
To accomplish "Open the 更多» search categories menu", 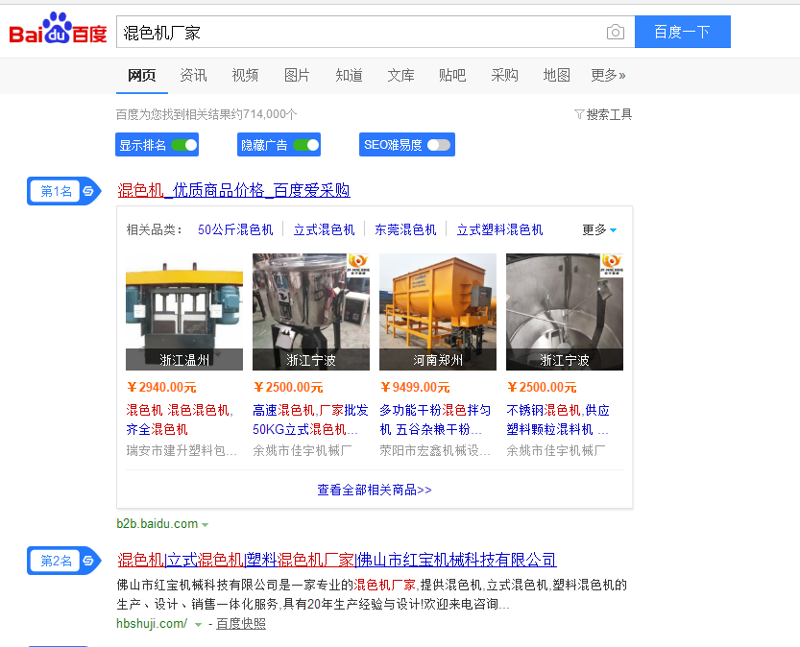I will pos(608,76).
